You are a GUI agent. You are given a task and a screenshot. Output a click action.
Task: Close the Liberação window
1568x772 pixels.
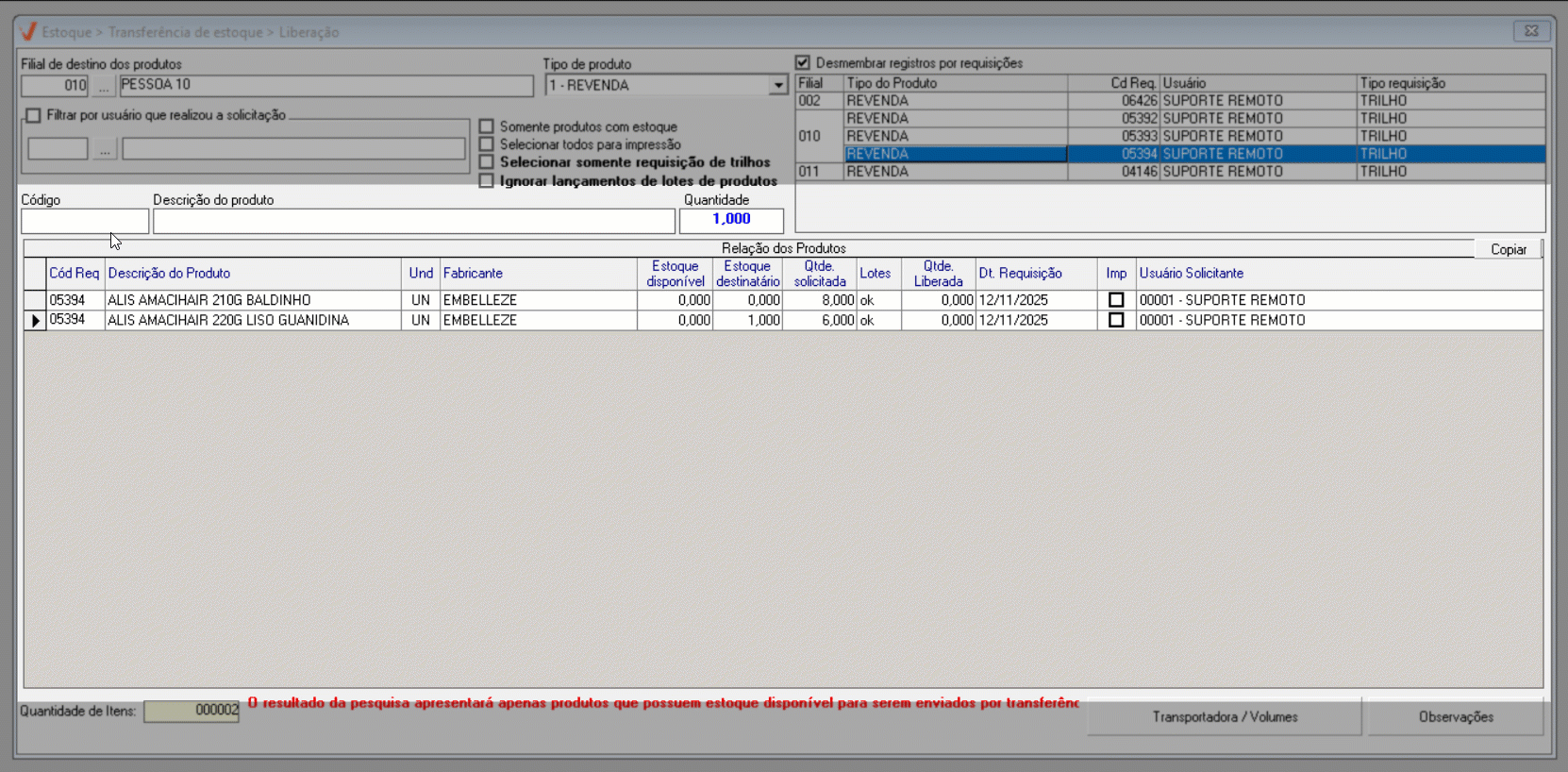1531,31
